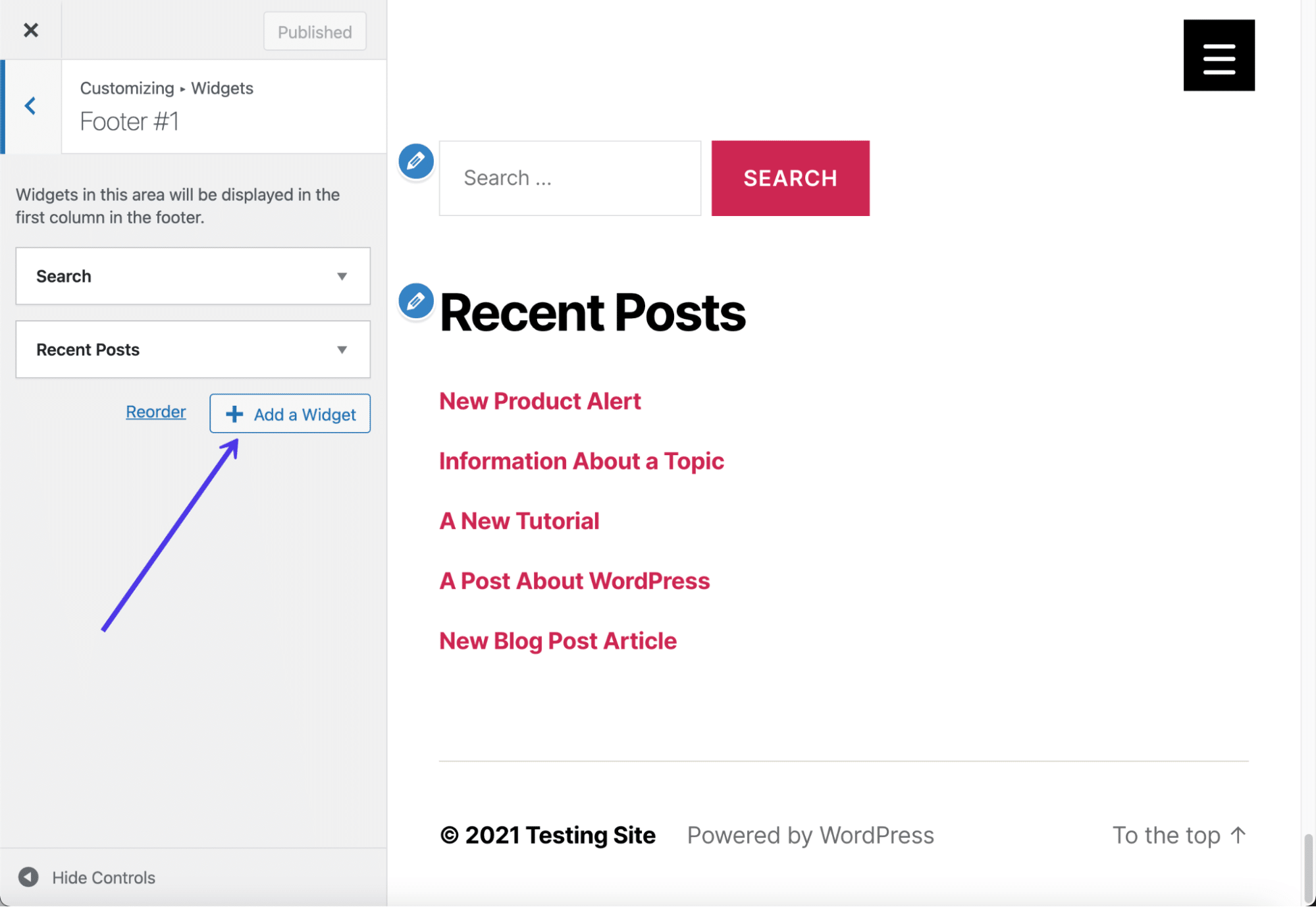
Task: Click the Search input field
Action: (x=570, y=178)
